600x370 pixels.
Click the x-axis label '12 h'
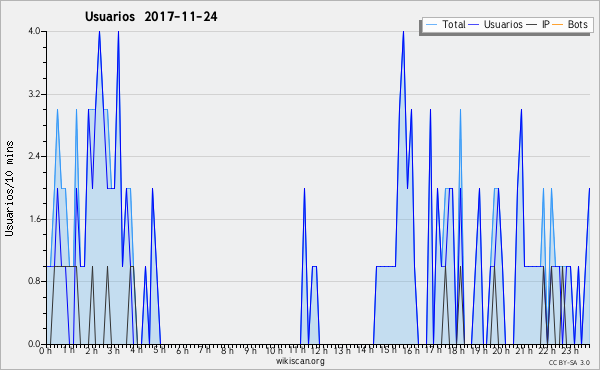[x=319, y=351]
